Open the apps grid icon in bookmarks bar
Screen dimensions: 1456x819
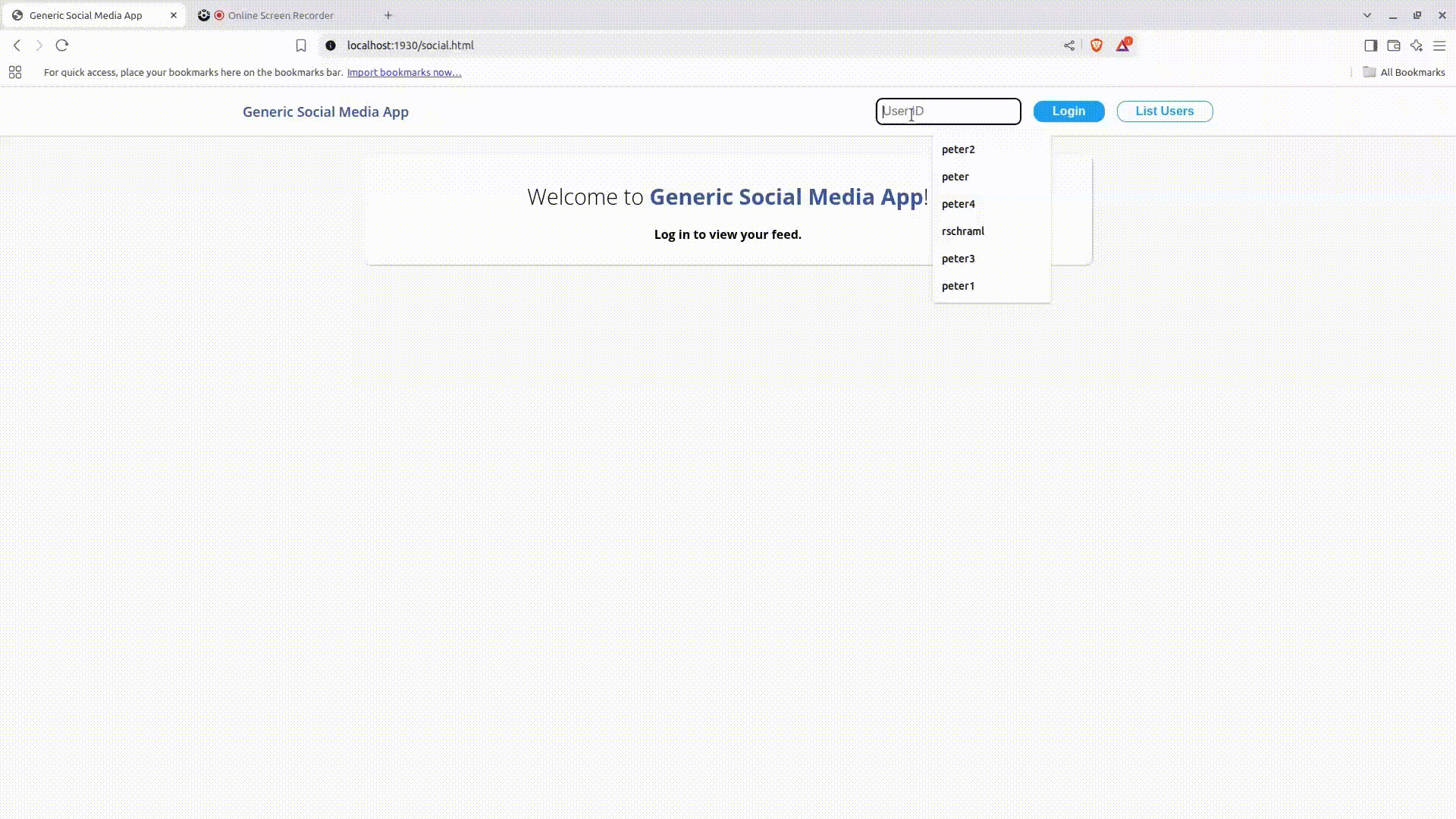tap(15, 72)
